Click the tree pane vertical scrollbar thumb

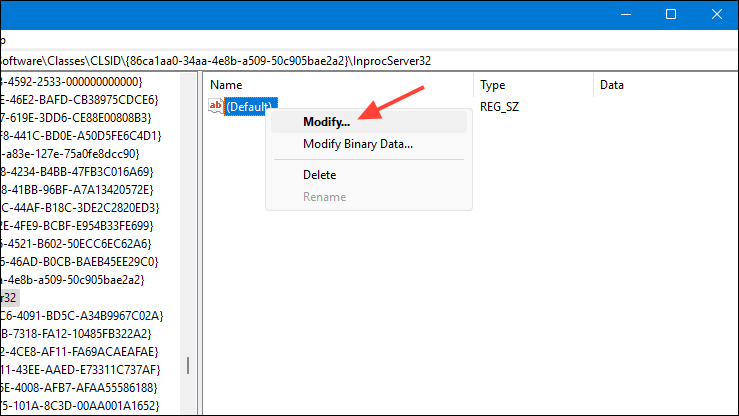coord(188,366)
